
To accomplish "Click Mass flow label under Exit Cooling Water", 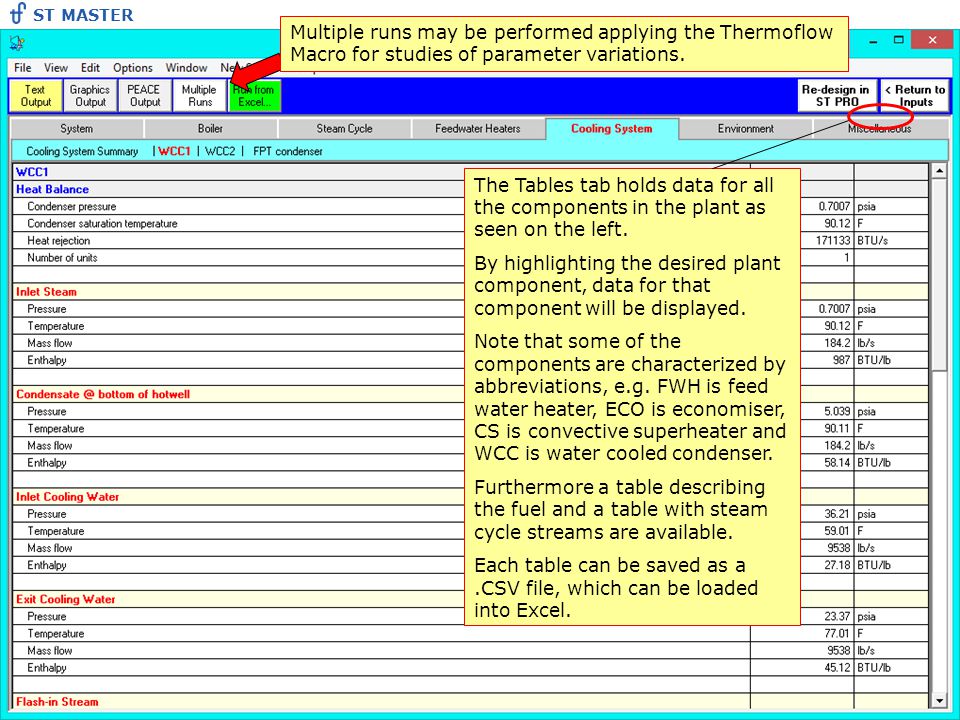I will [x=50, y=651].
